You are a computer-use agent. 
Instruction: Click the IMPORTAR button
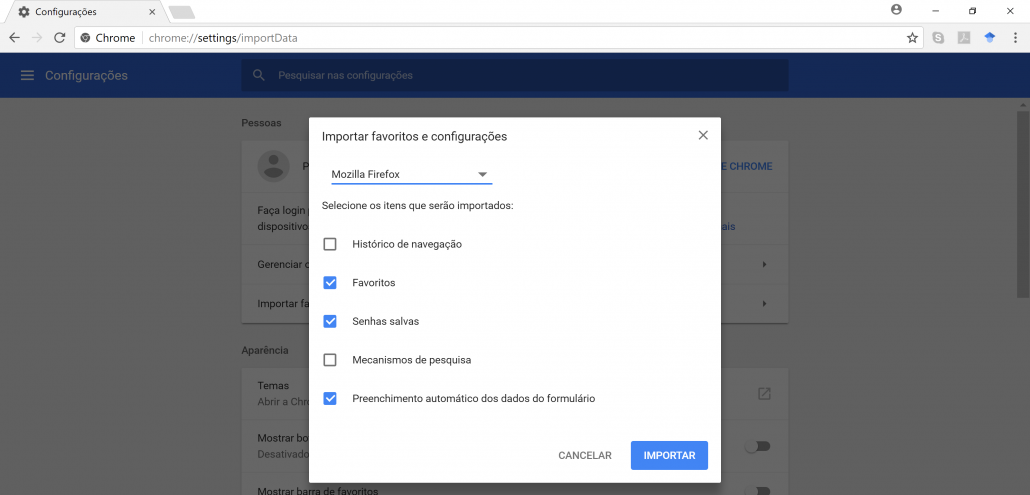click(x=669, y=456)
